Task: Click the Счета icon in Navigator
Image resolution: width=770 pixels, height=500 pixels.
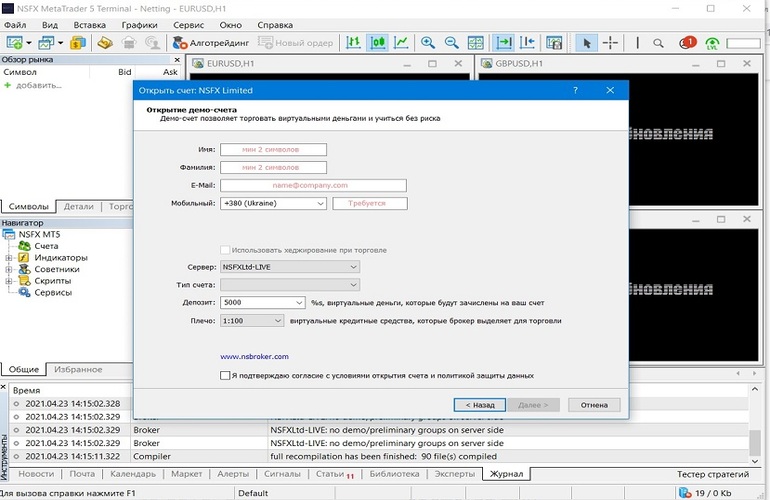Action: click(x=25, y=246)
